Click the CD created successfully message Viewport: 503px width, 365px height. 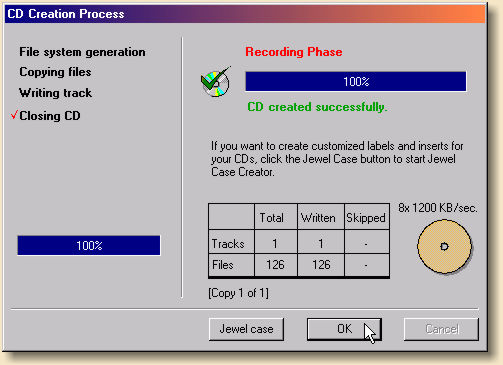317,107
